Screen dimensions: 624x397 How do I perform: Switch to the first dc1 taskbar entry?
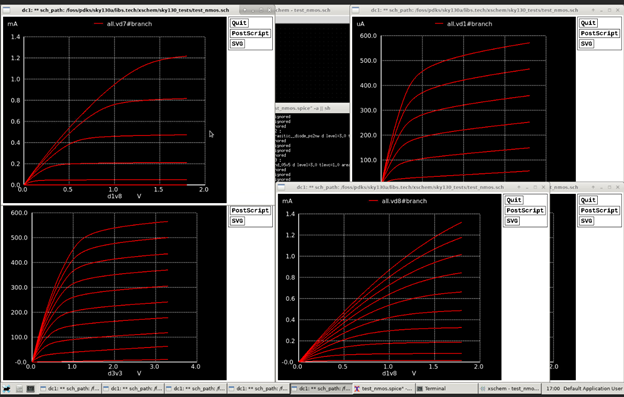click(70, 389)
